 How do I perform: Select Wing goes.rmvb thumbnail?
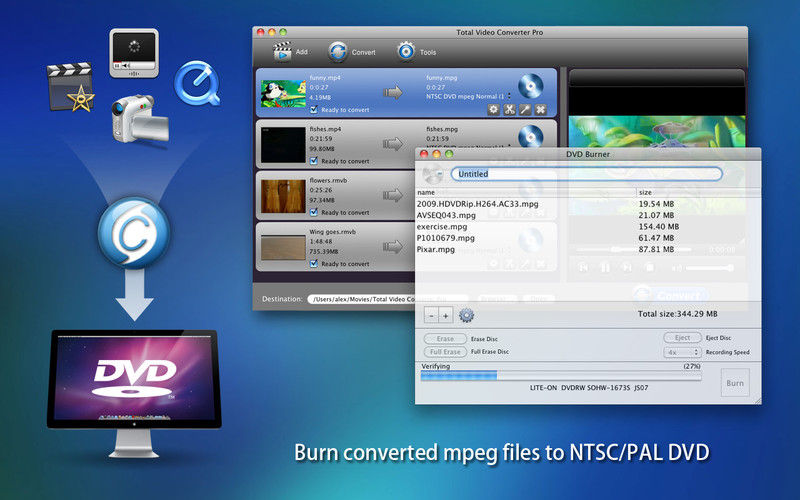[x=283, y=247]
